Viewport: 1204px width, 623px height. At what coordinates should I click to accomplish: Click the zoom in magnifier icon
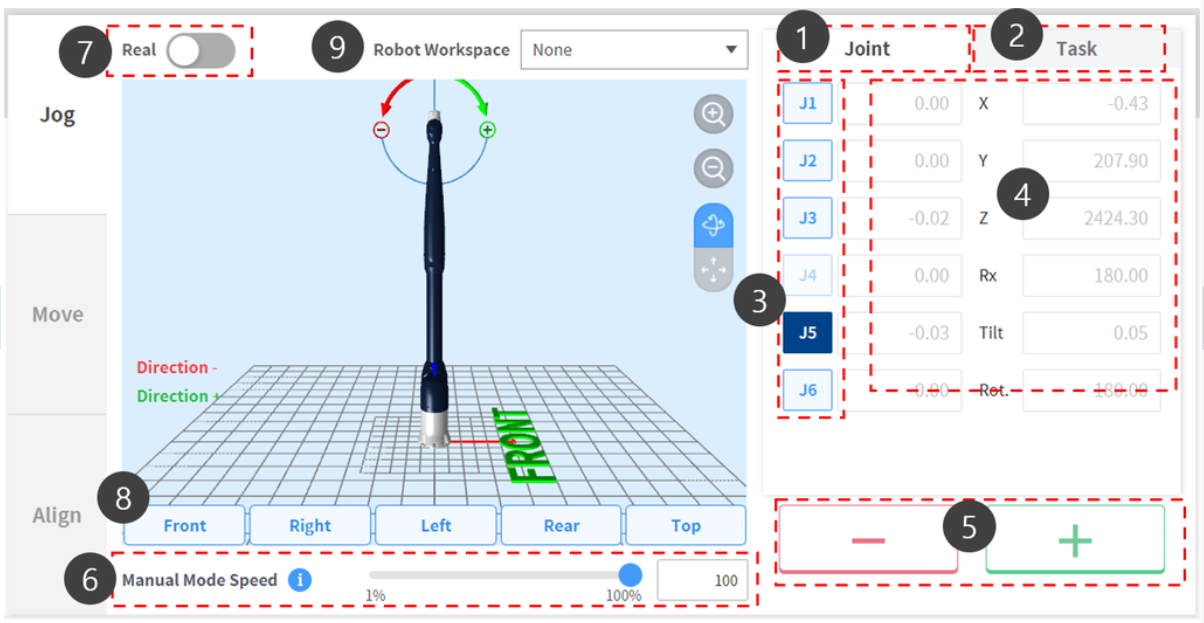click(x=713, y=115)
